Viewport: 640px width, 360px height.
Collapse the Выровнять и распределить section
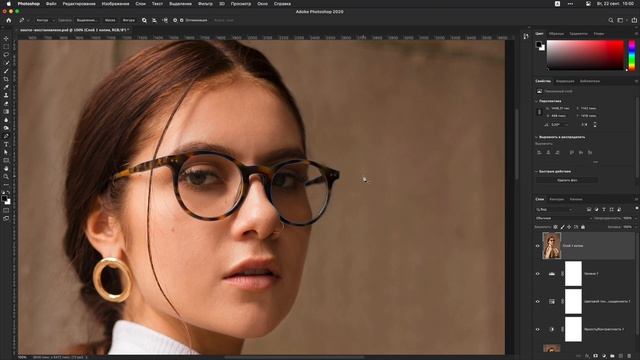tap(536, 137)
